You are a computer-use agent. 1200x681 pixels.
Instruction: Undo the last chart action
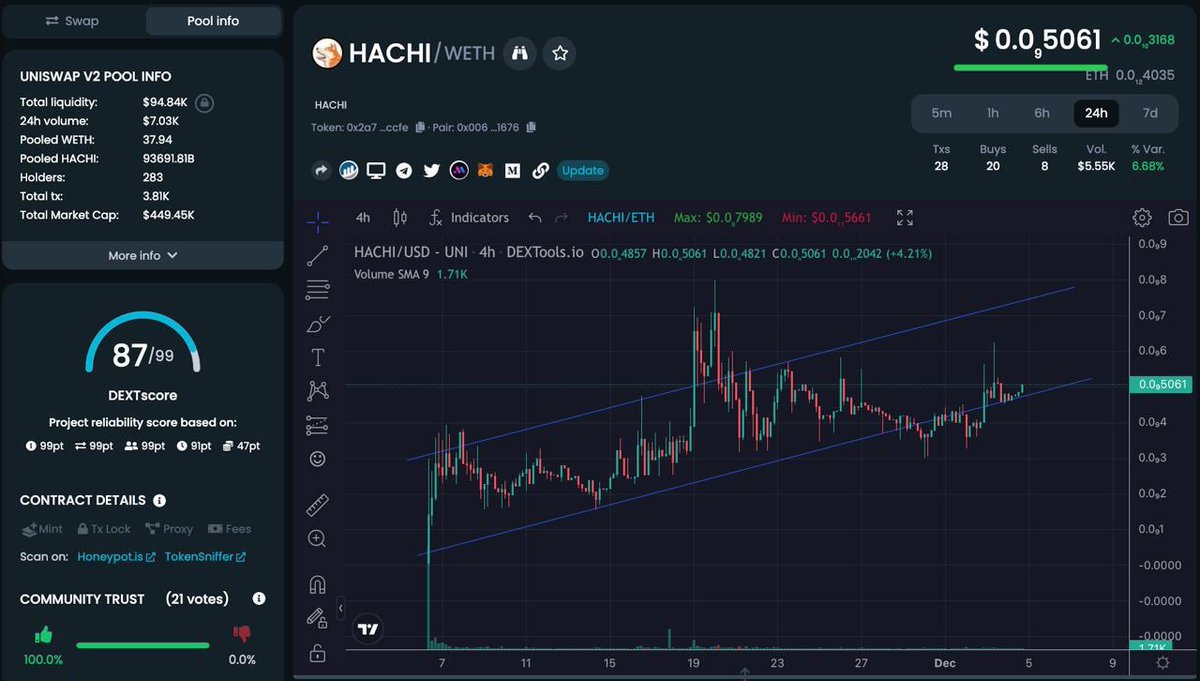tap(534, 217)
